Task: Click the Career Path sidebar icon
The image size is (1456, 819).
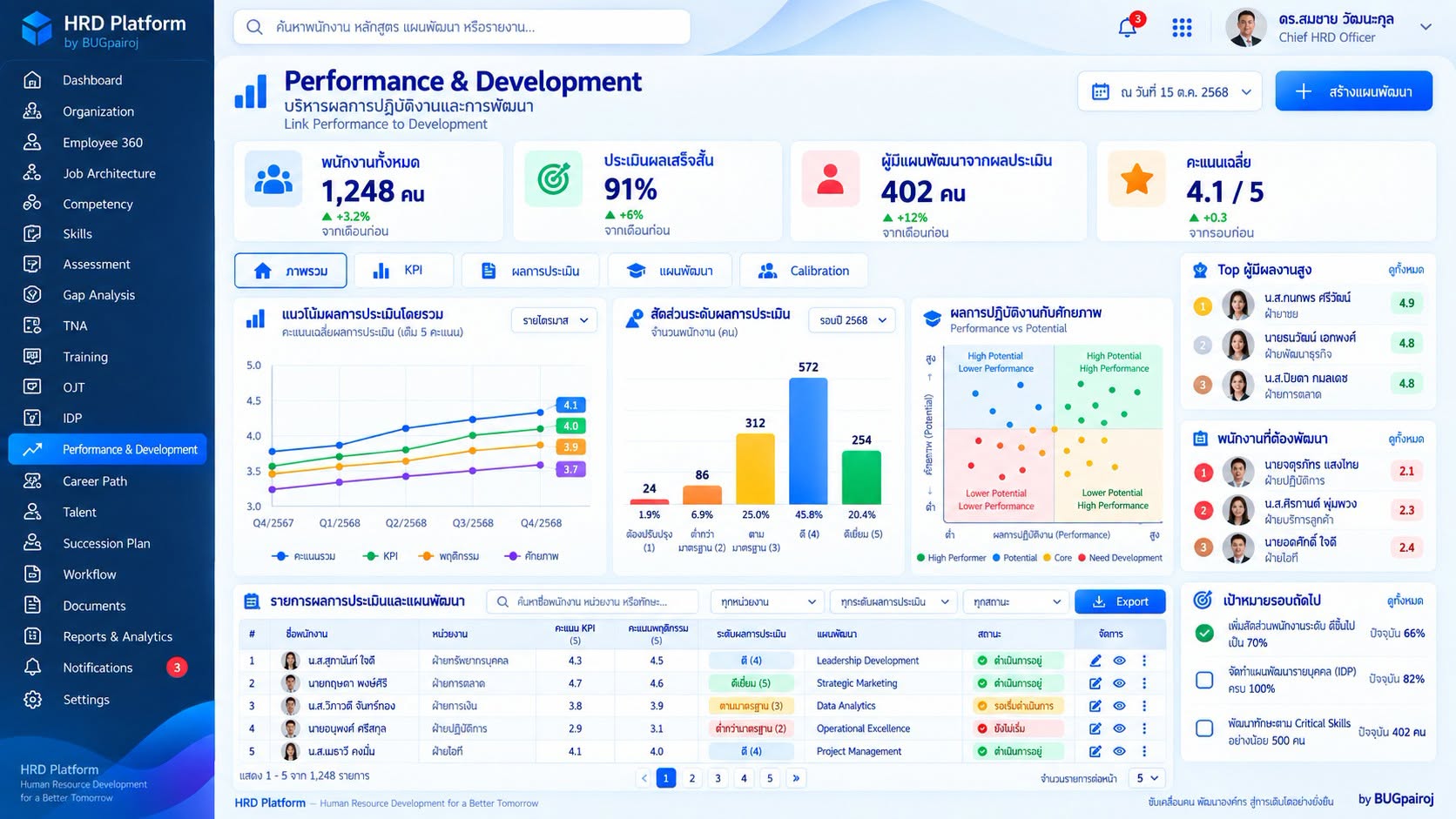Action: coord(32,480)
